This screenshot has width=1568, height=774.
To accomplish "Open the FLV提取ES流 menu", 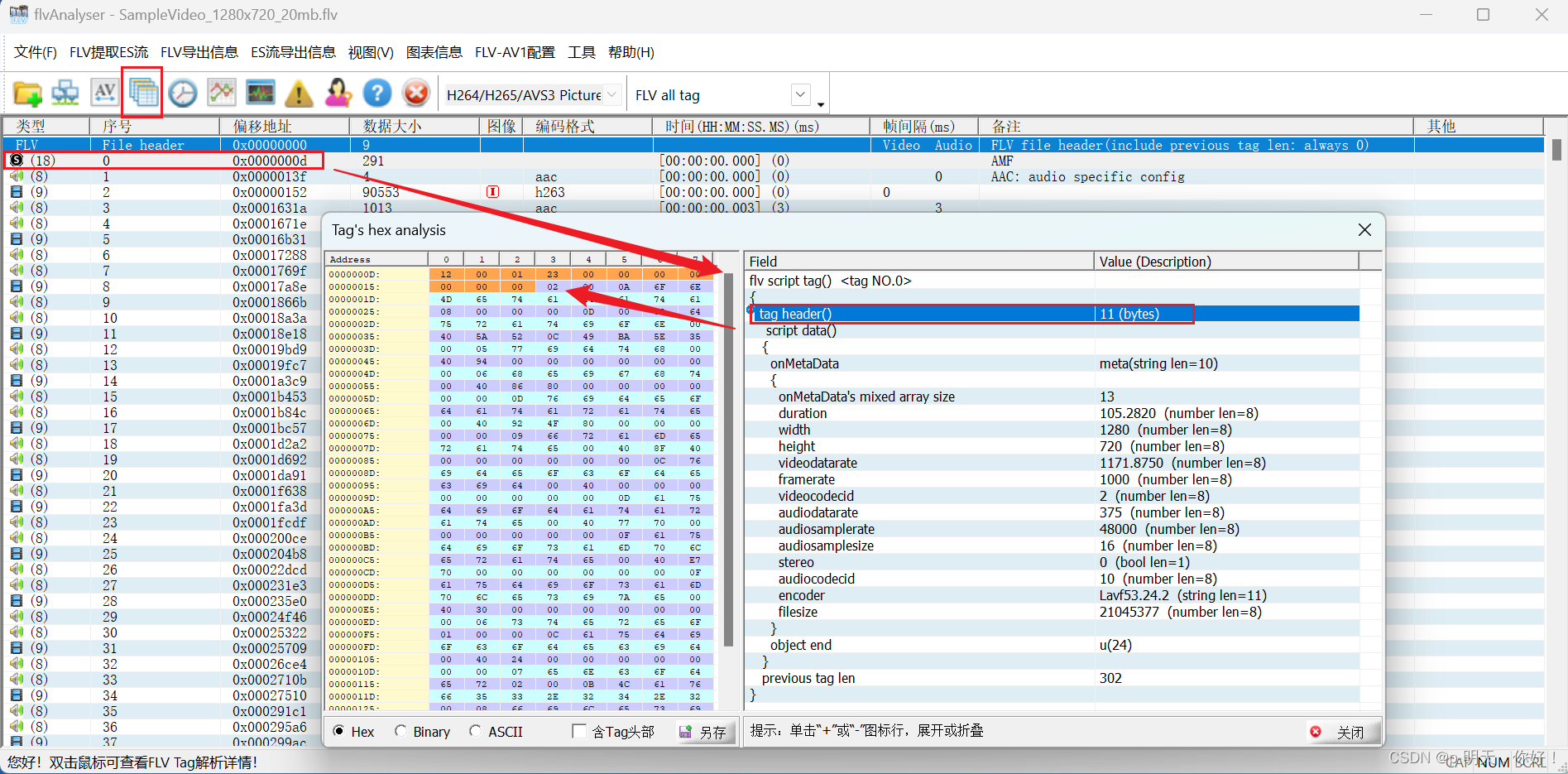I will pos(108,52).
